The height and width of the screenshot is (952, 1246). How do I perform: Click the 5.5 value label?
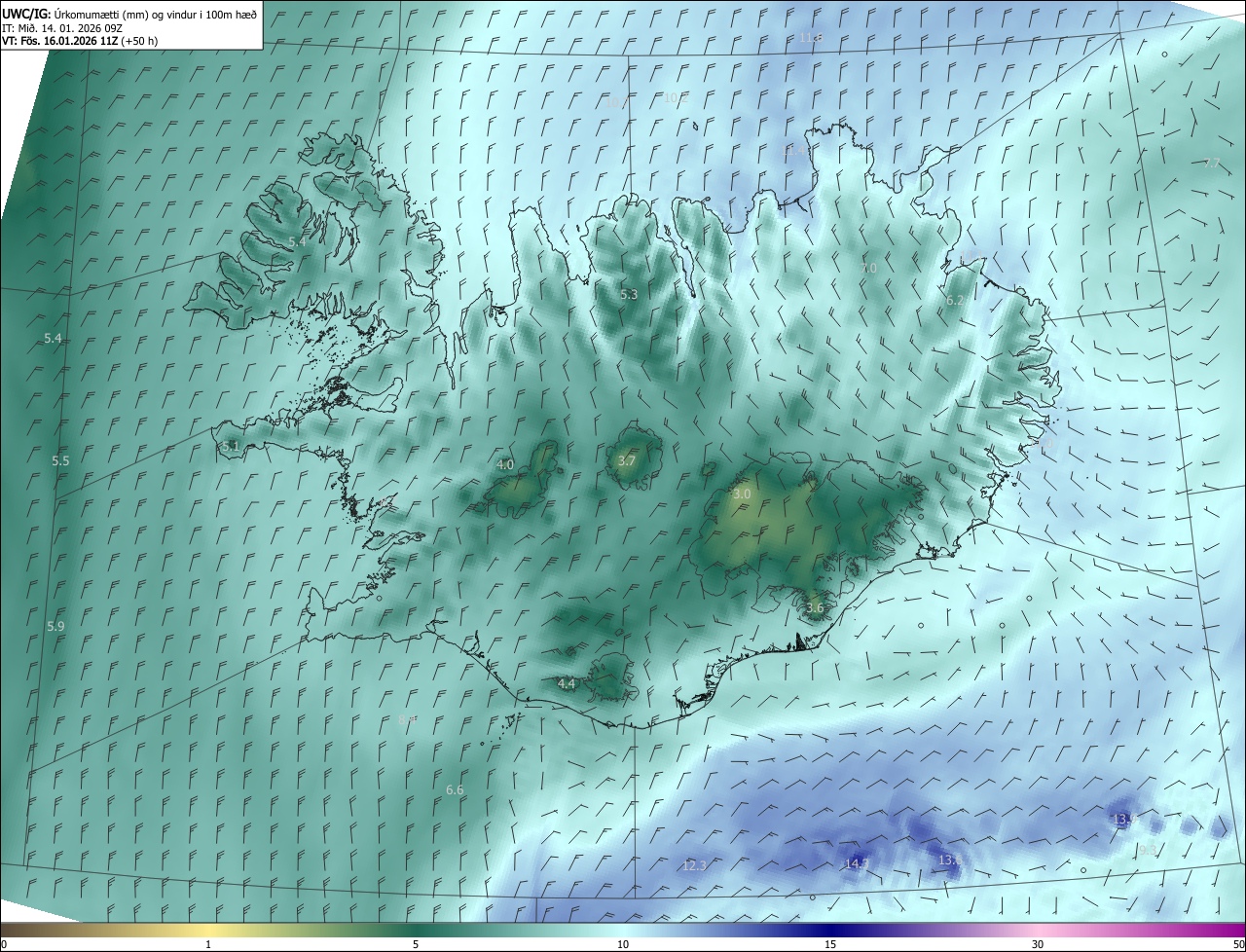[60, 460]
